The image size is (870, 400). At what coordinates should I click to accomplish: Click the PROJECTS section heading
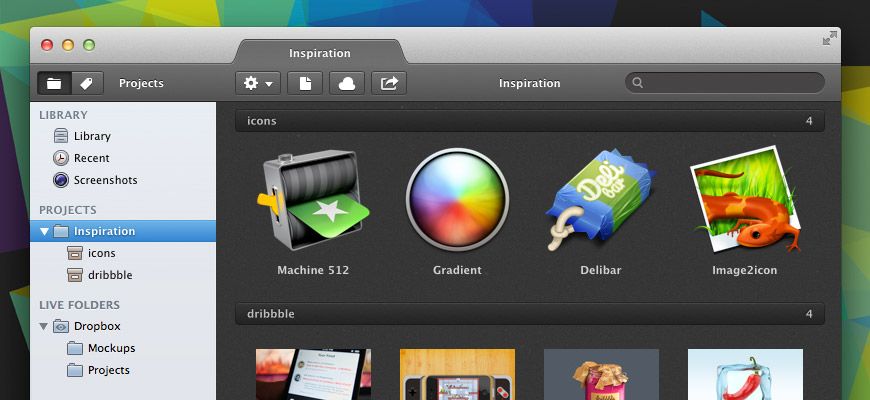(68, 210)
